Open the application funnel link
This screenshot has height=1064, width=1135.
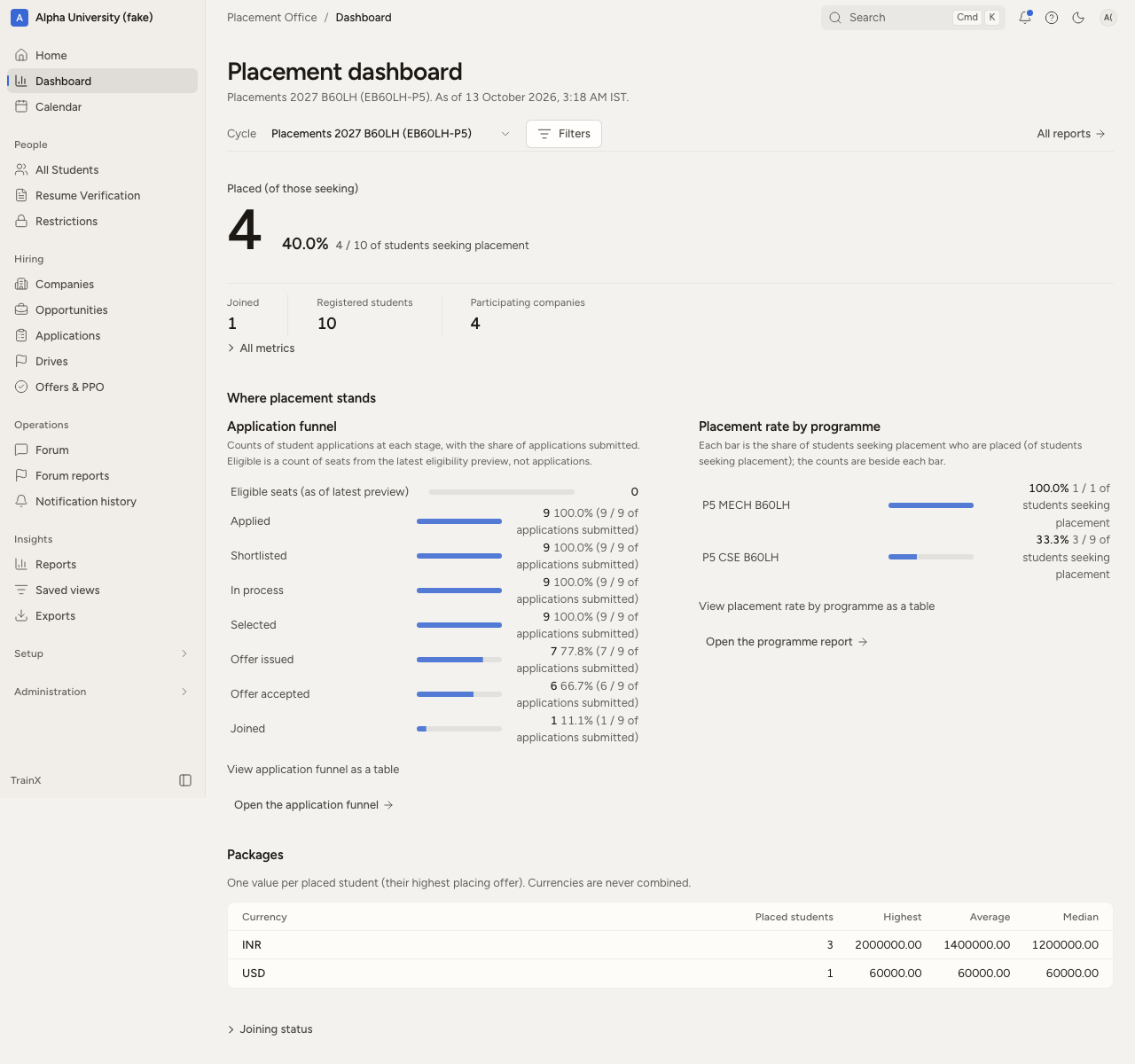(313, 805)
